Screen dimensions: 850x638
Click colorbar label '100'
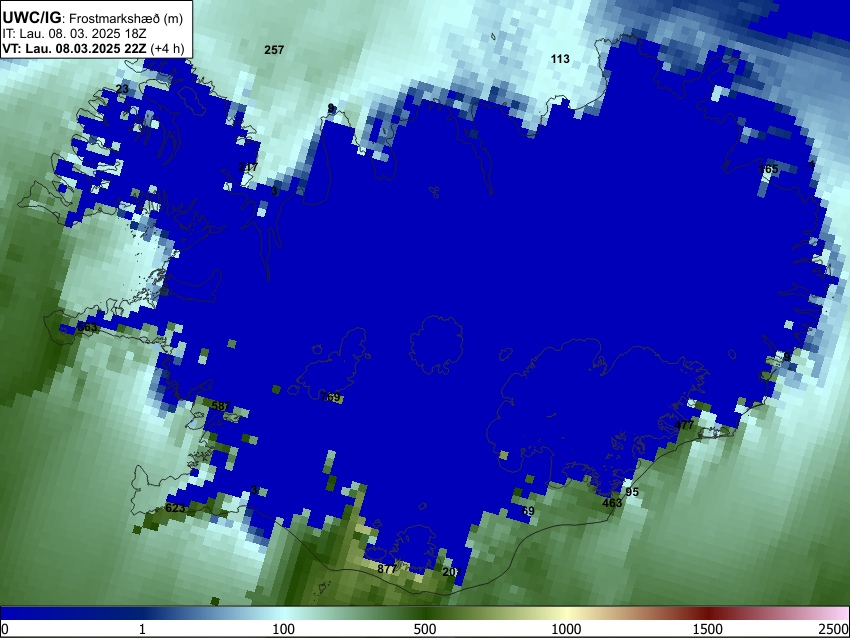point(283,629)
